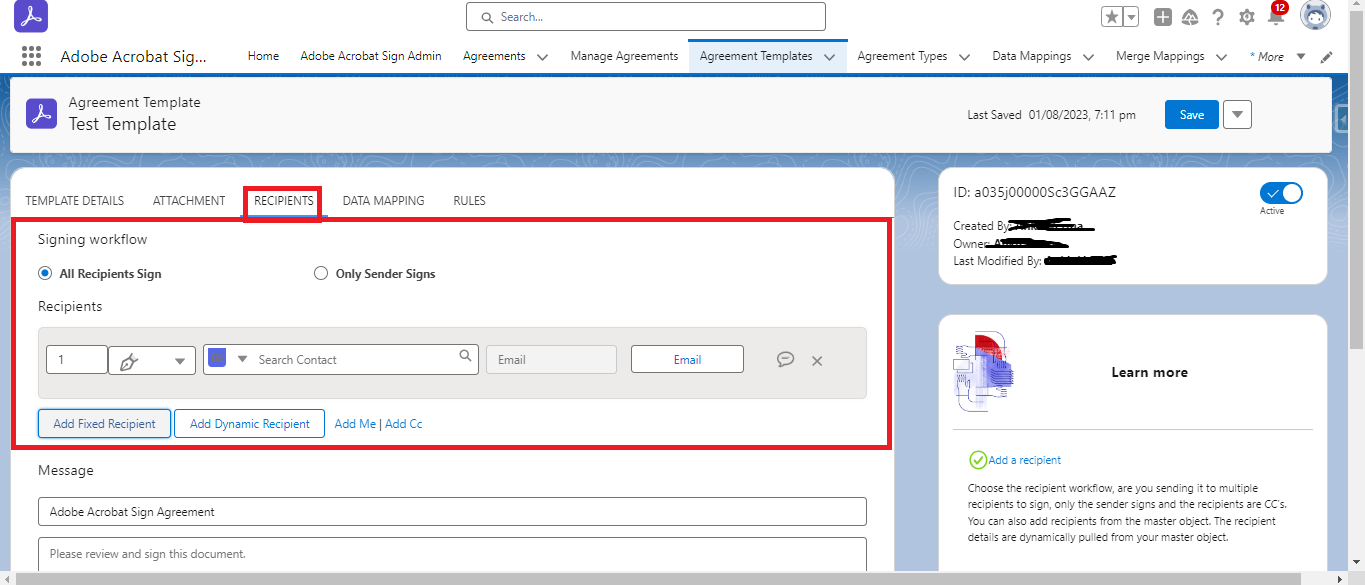Open Manage Agreements nav item

pos(624,56)
